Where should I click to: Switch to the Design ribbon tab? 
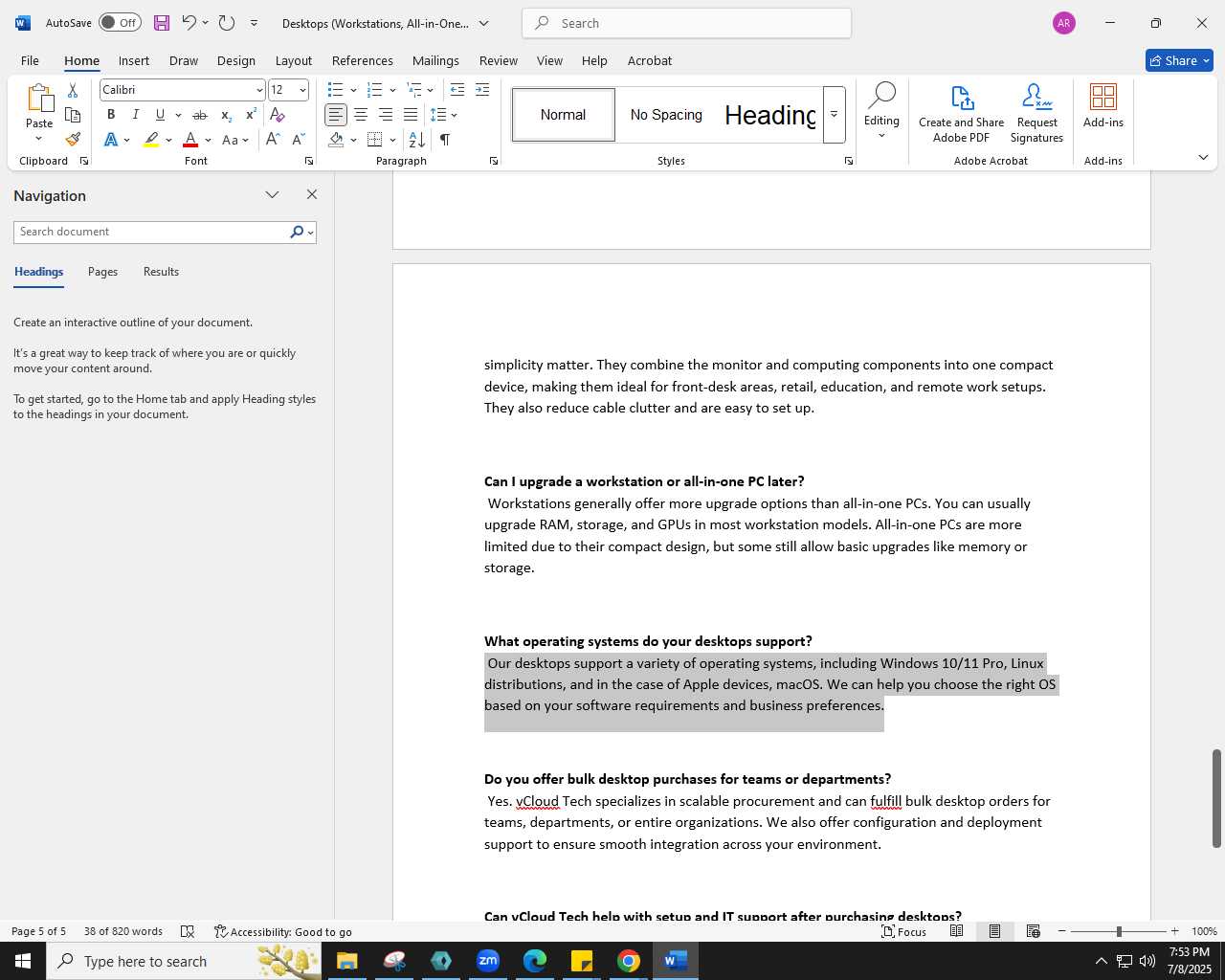pyautogui.click(x=236, y=60)
